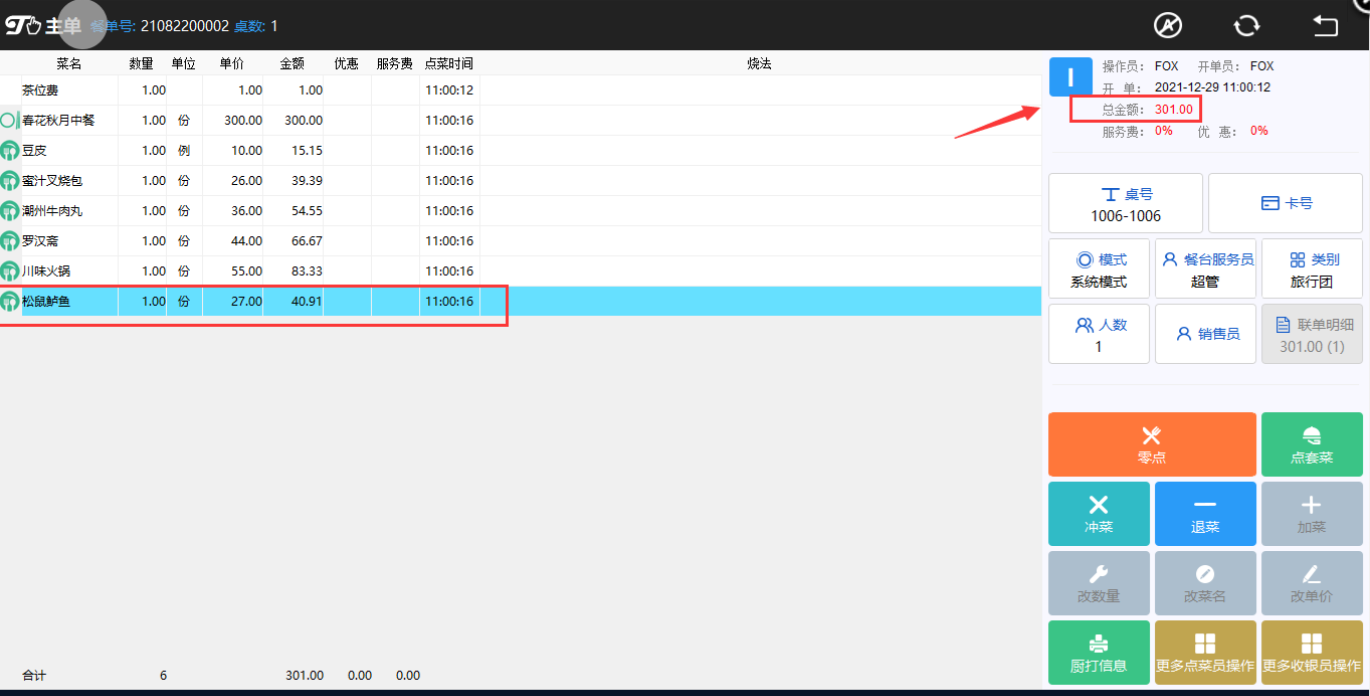Click the 11:00:12 order time cell
The width and height of the screenshot is (1370, 696).
coord(449,90)
